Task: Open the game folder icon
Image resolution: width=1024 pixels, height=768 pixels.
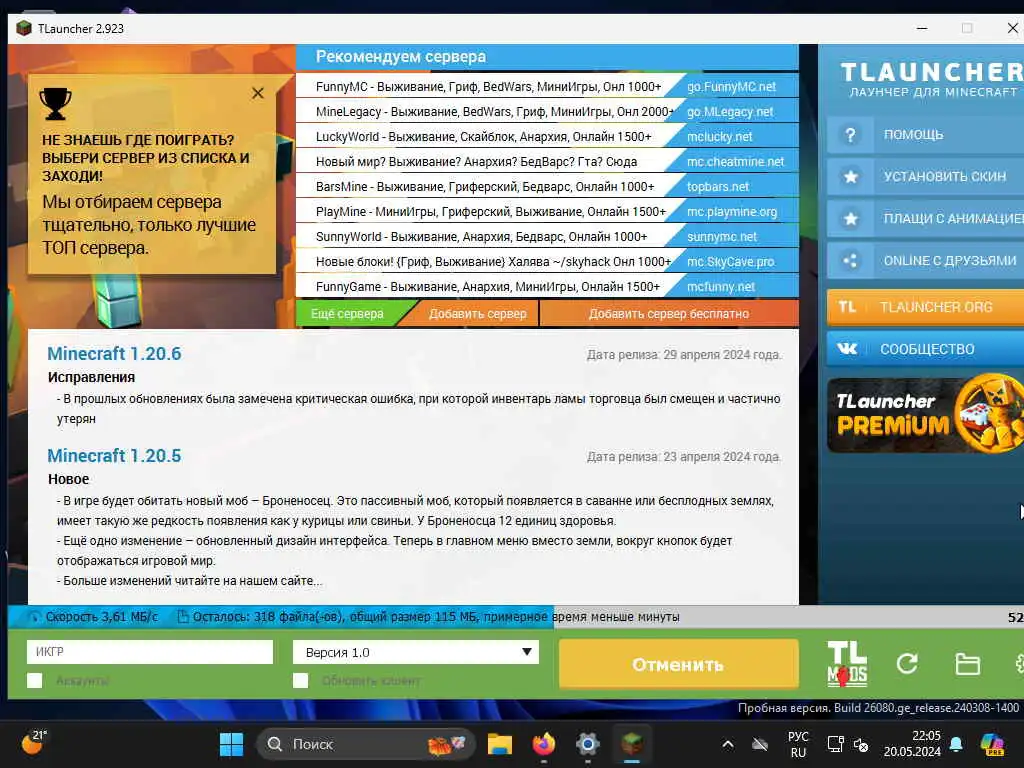Action: tap(967, 664)
